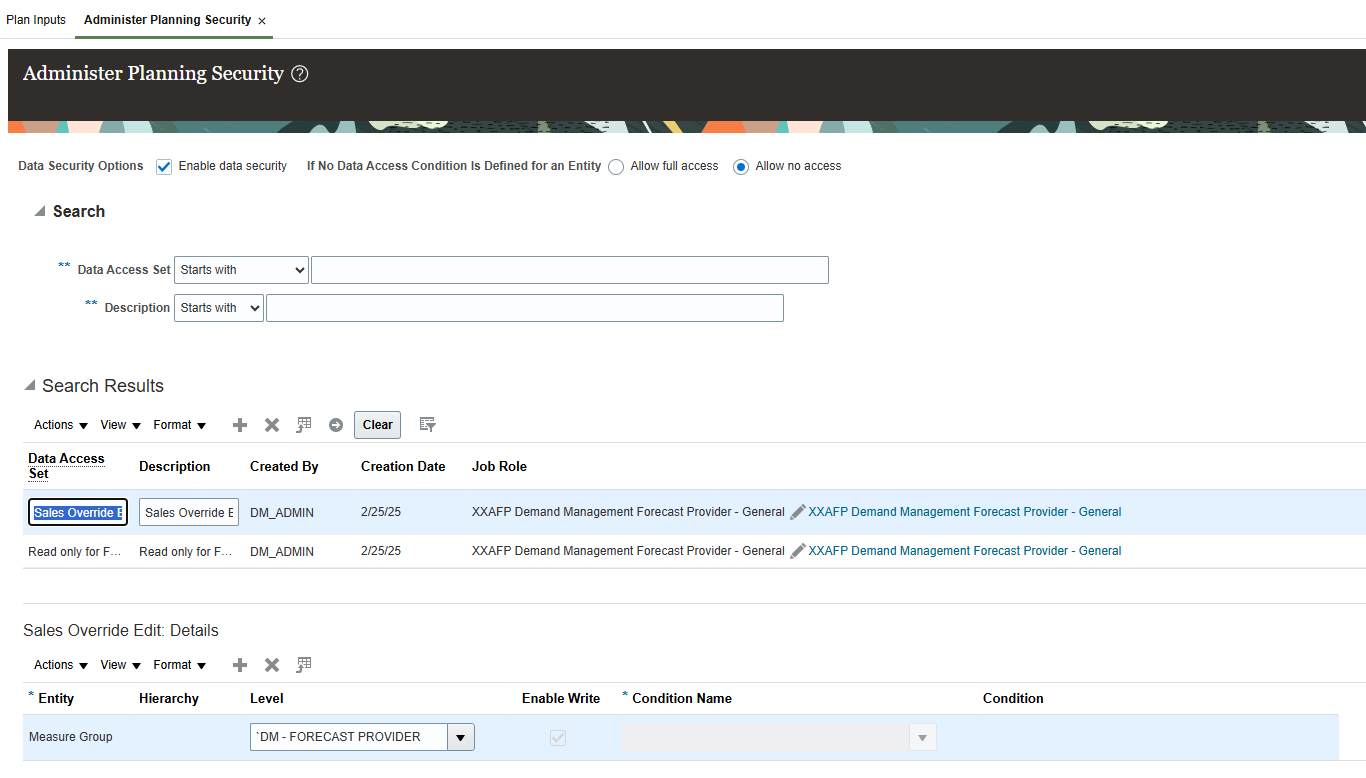Select Allow full access radio button
The width and height of the screenshot is (1366, 778).
(616, 166)
